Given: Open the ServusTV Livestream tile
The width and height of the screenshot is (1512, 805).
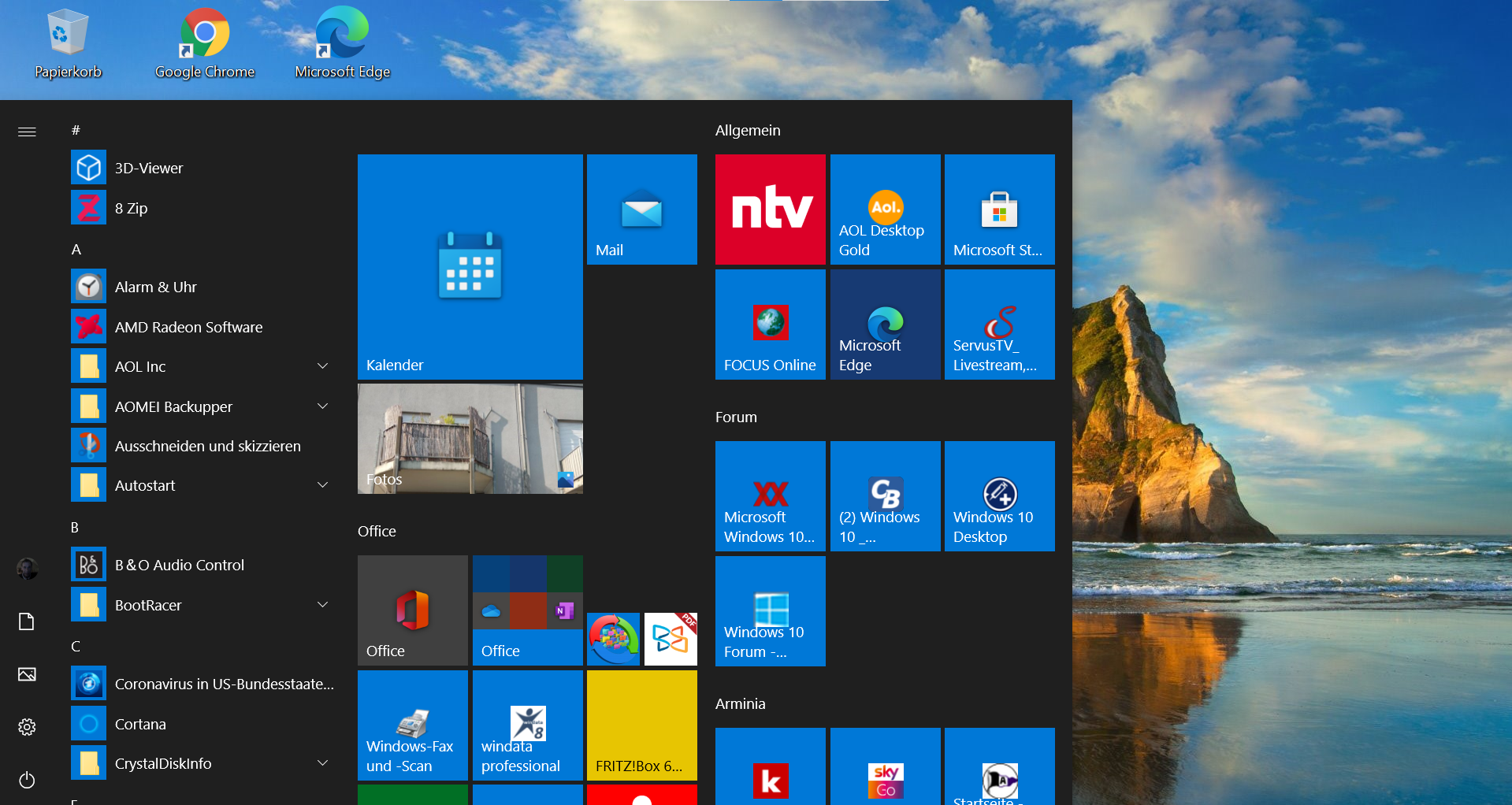Looking at the screenshot, I should point(1000,325).
